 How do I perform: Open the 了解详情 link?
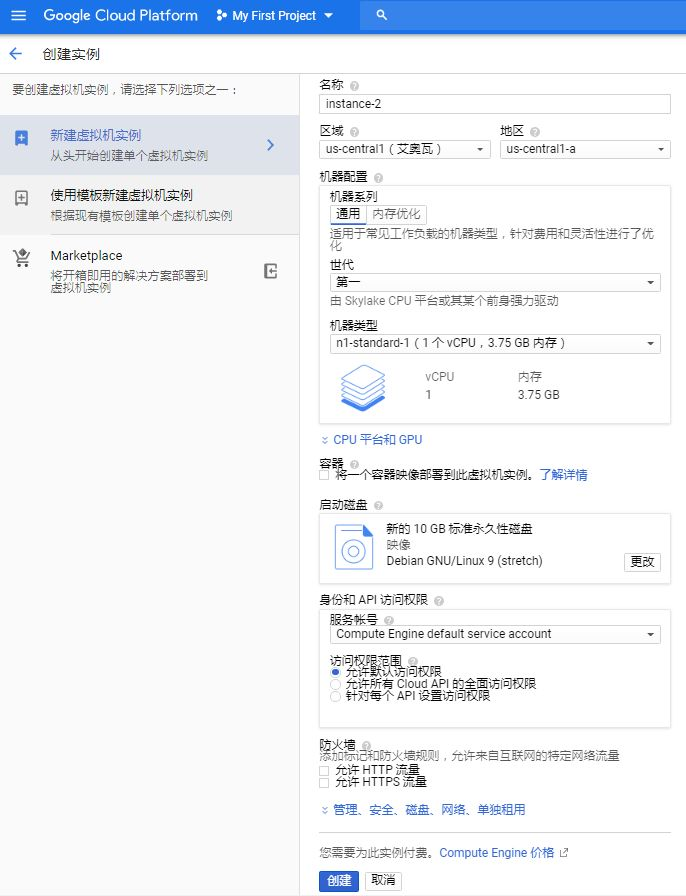(x=564, y=475)
